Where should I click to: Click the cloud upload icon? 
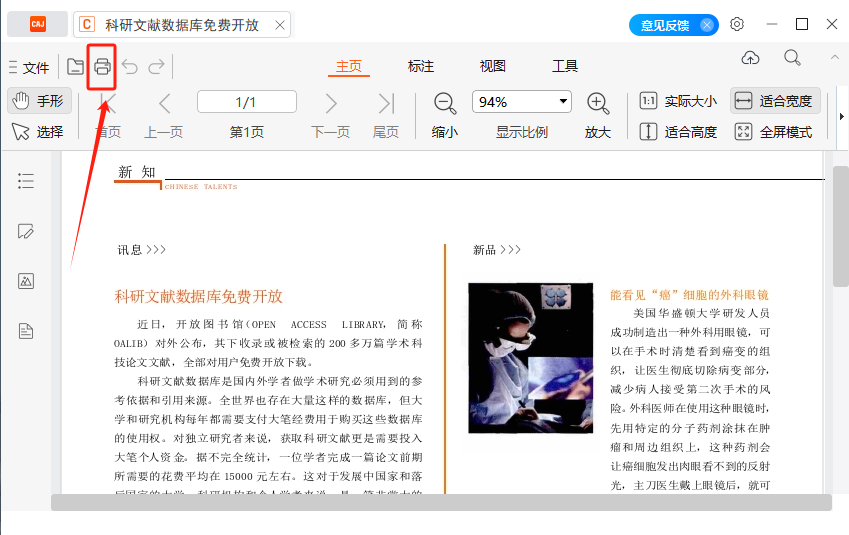pyautogui.click(x=750, y=57)
